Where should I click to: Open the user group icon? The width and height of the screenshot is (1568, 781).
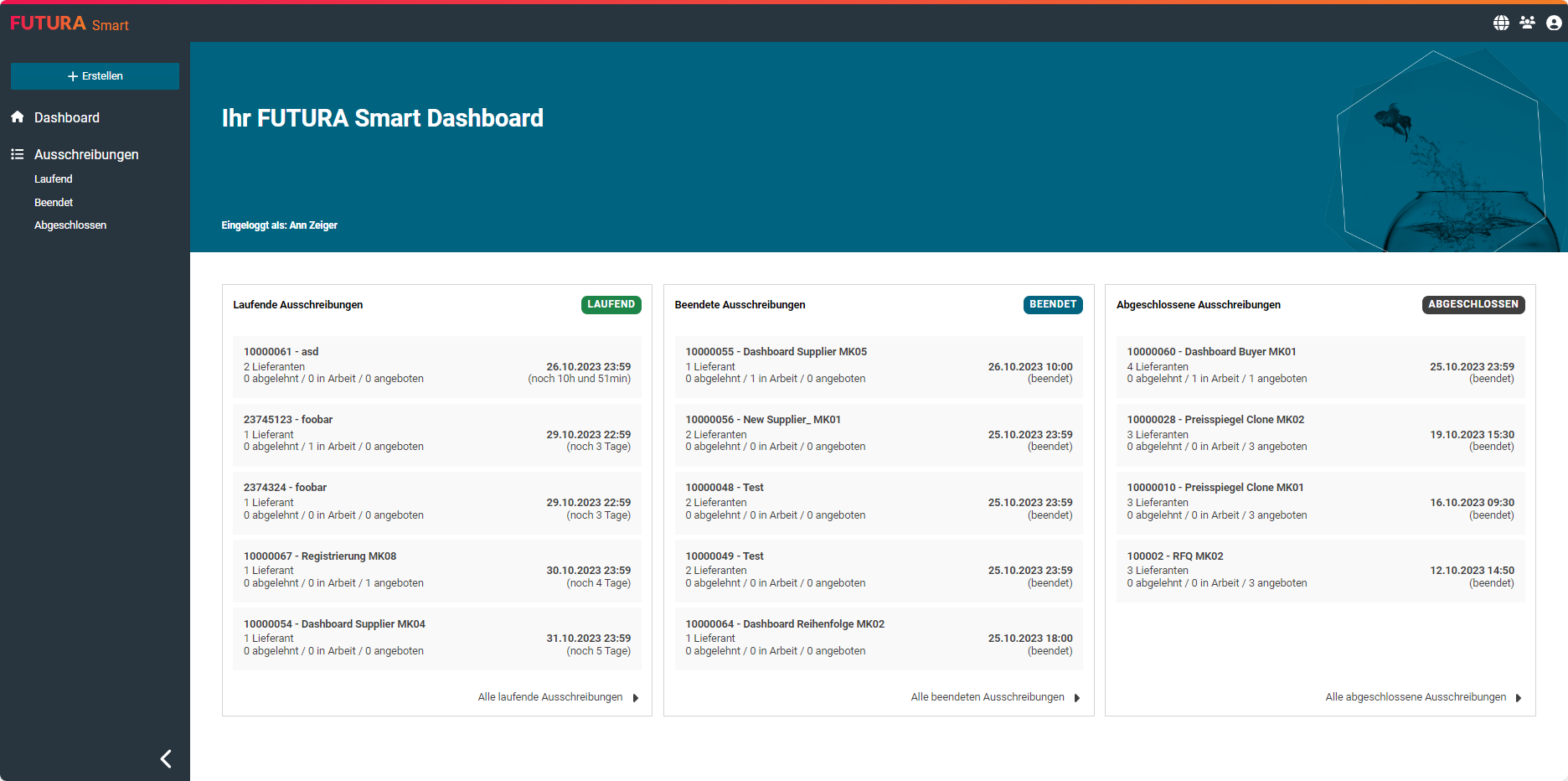coord(1527,23)
